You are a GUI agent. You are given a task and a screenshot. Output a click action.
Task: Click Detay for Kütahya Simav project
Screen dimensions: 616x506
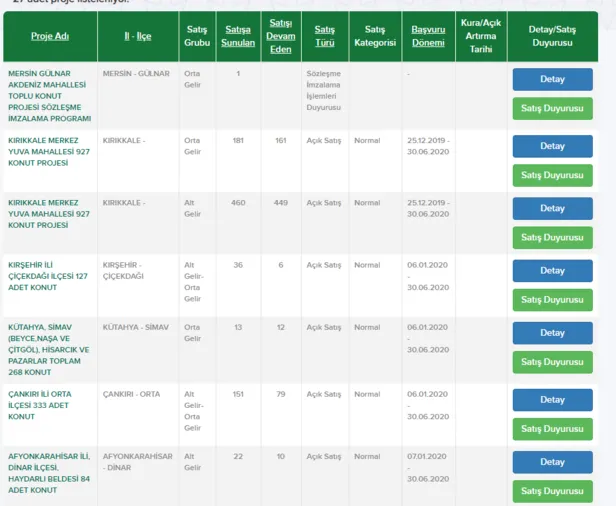pos(552,333)
